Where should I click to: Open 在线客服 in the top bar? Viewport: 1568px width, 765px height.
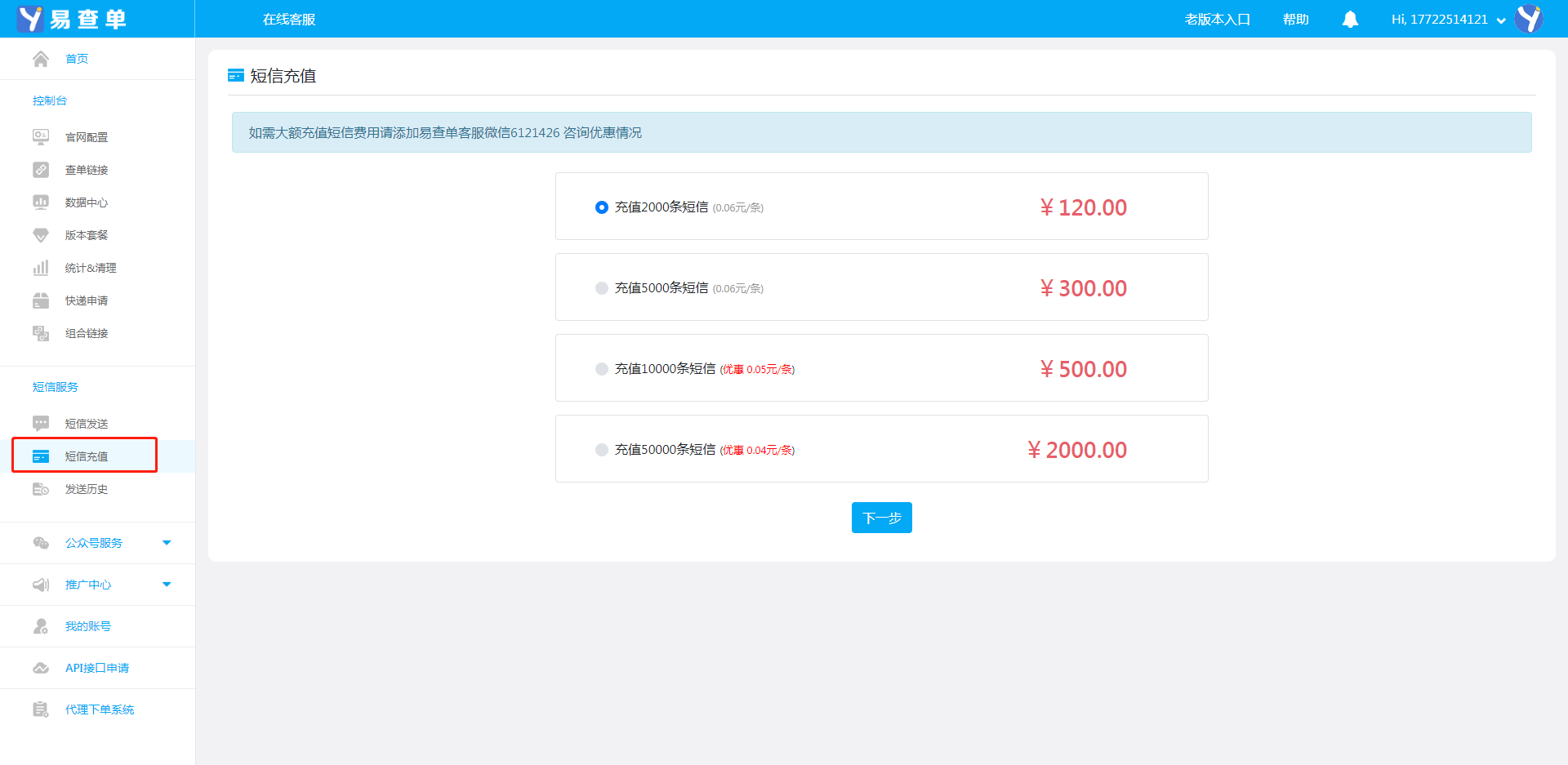289,20
